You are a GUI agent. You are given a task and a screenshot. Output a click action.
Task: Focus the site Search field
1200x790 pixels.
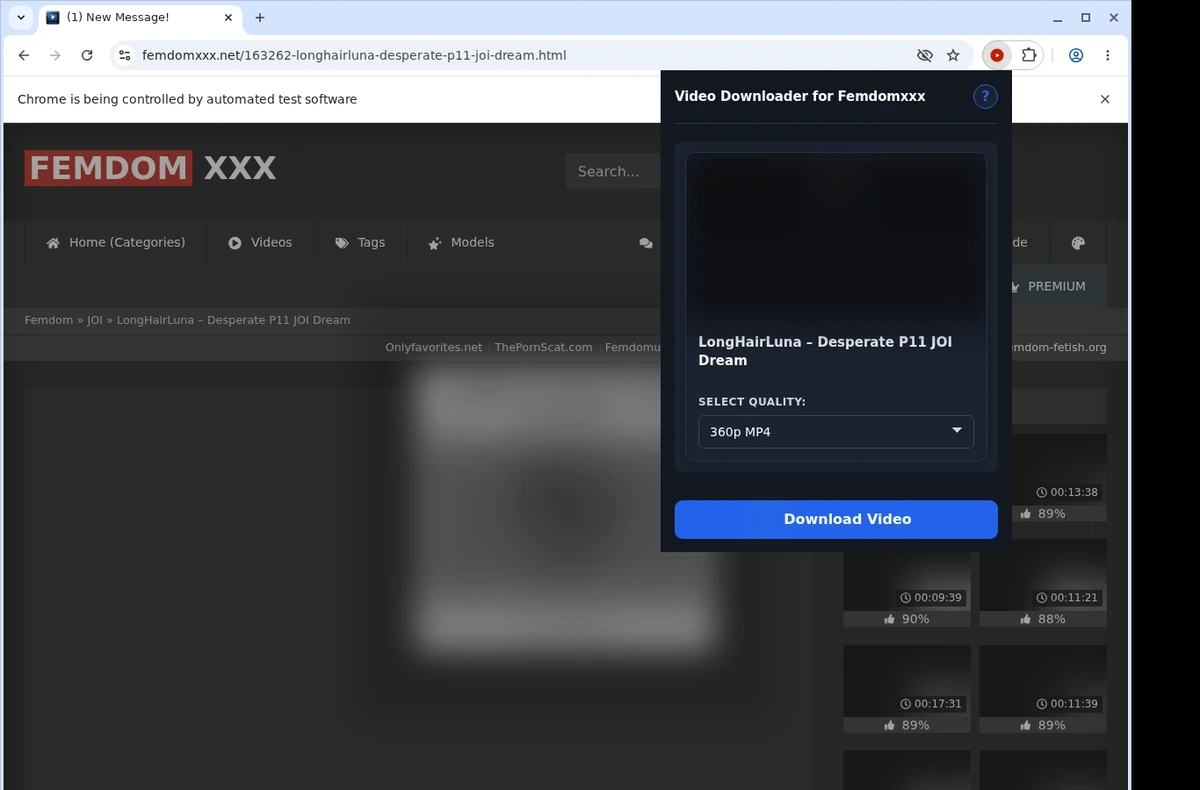612,171
